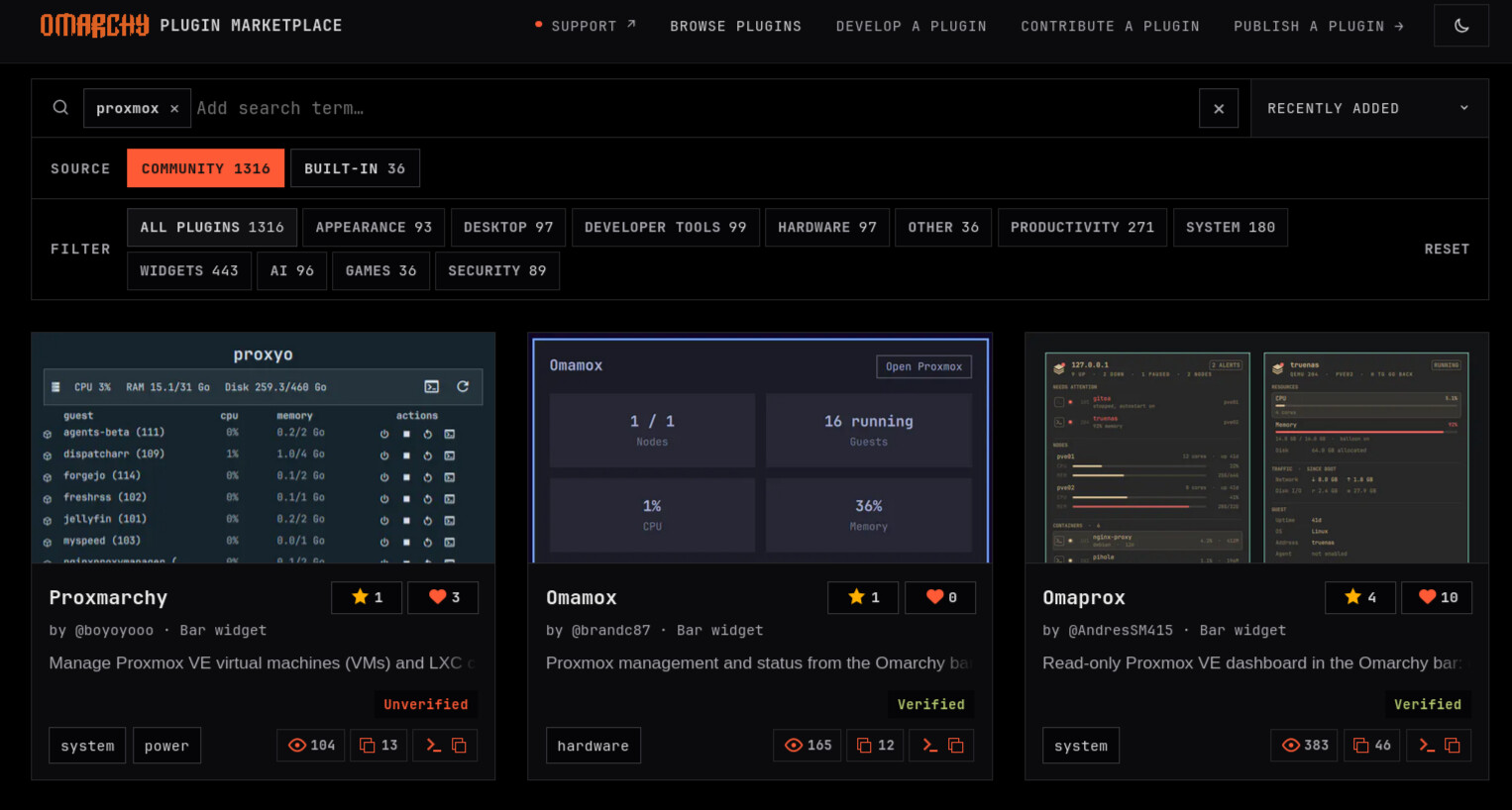The height and width of the screenshot is (810, 1512).
Task: Open Develop a Plugin page
Action: click(911, 26)
